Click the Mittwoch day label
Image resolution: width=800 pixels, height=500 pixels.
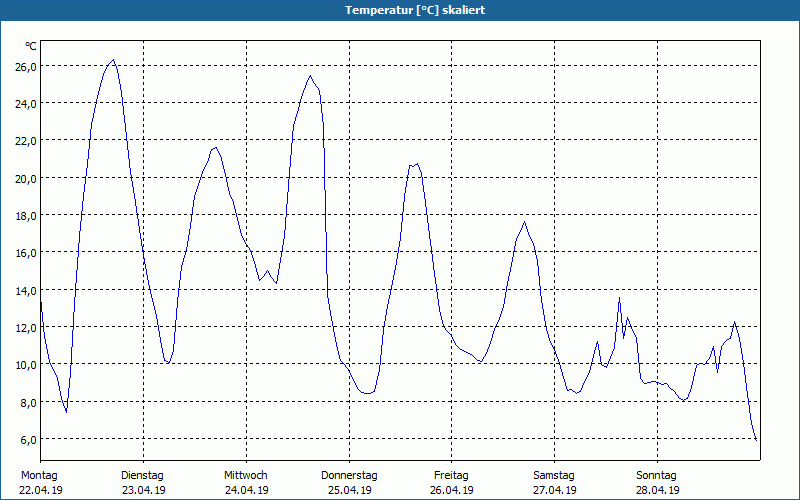246,475
